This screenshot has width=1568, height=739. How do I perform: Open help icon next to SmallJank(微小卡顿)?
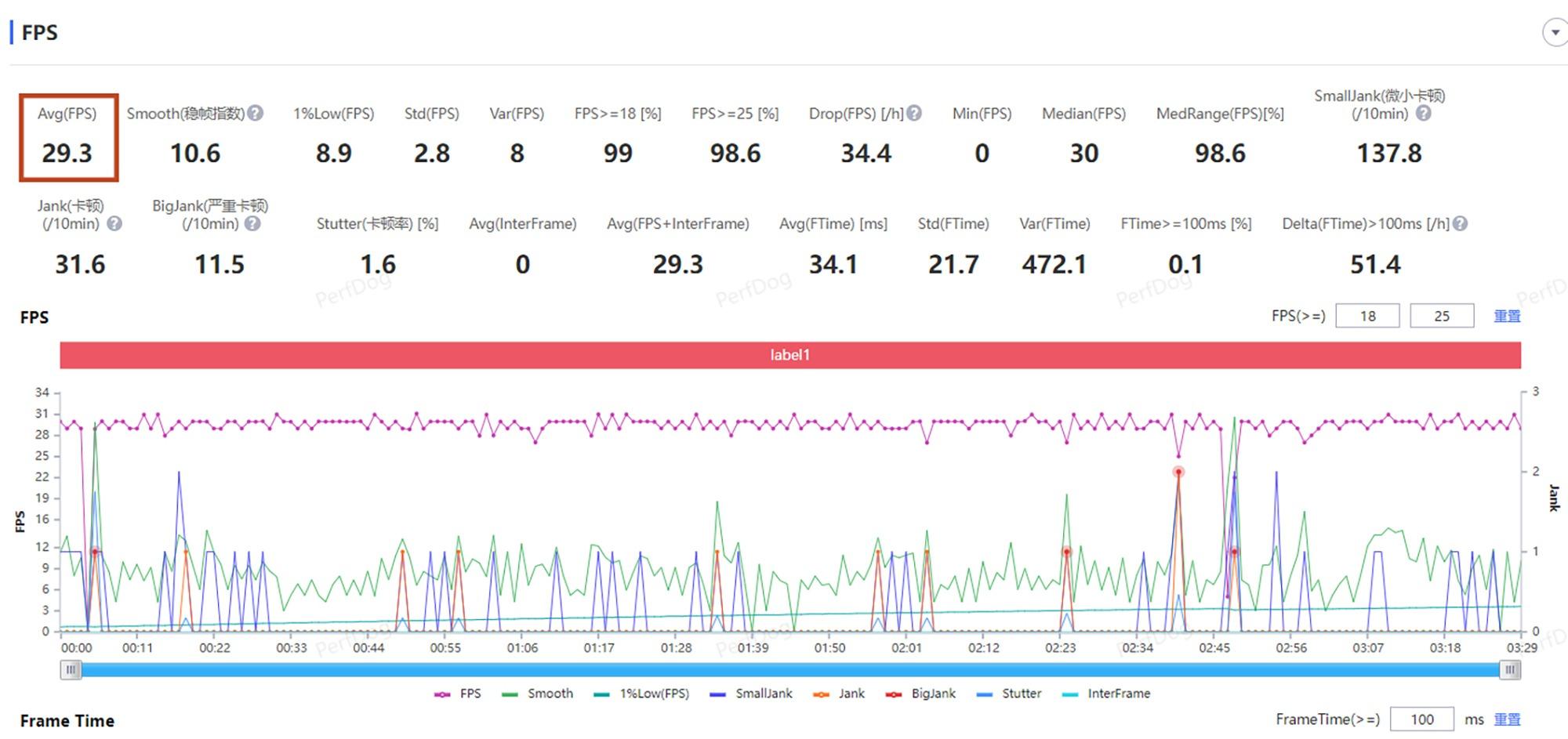pyautogui.click(x=1424, y=114)
